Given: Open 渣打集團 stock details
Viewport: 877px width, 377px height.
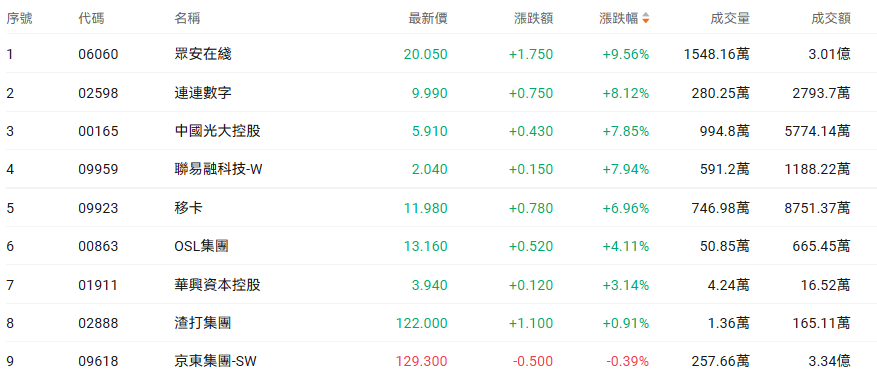Looking at the screenshot, I should pos(203,323).
